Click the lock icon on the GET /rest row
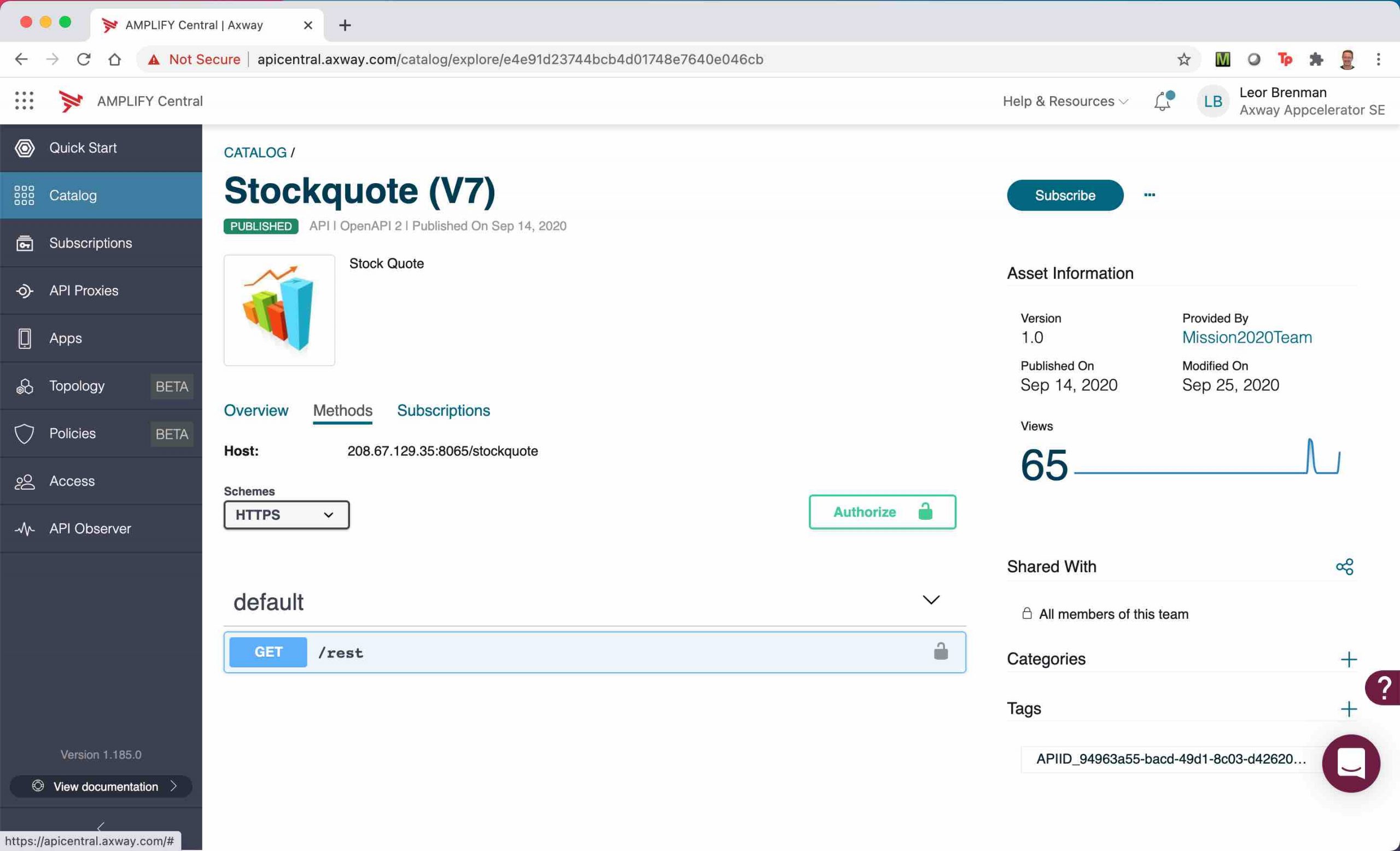The image size is (1400, 851). tap(940, 651)
